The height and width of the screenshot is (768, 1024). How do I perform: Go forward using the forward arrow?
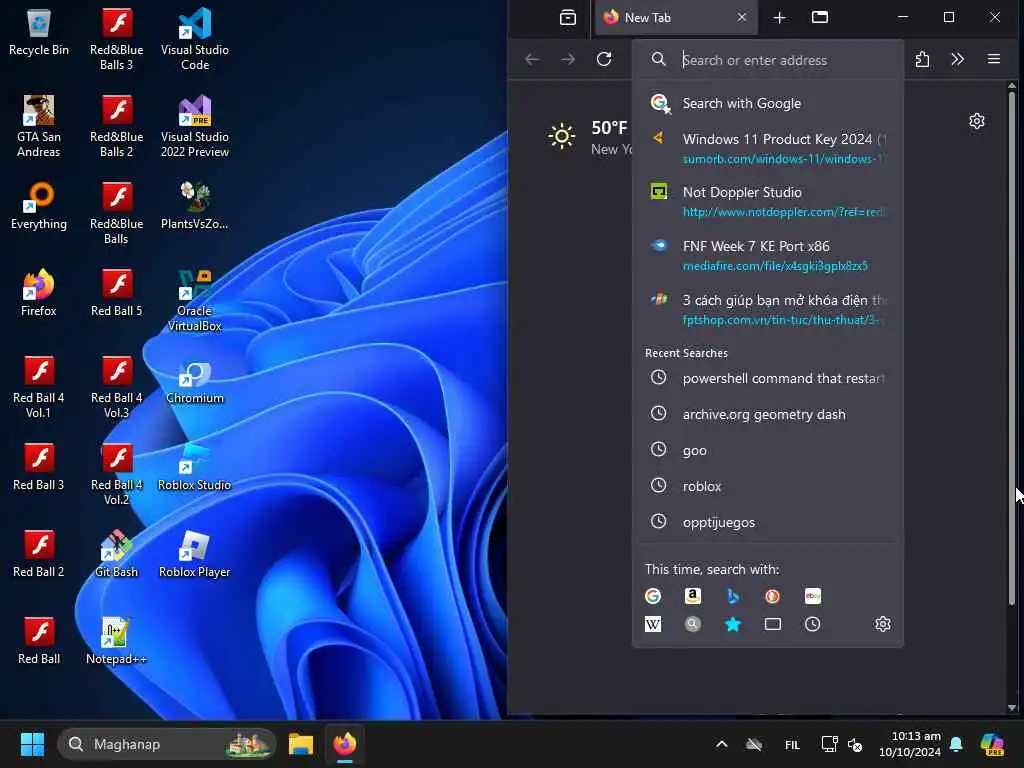click(568, 59)
